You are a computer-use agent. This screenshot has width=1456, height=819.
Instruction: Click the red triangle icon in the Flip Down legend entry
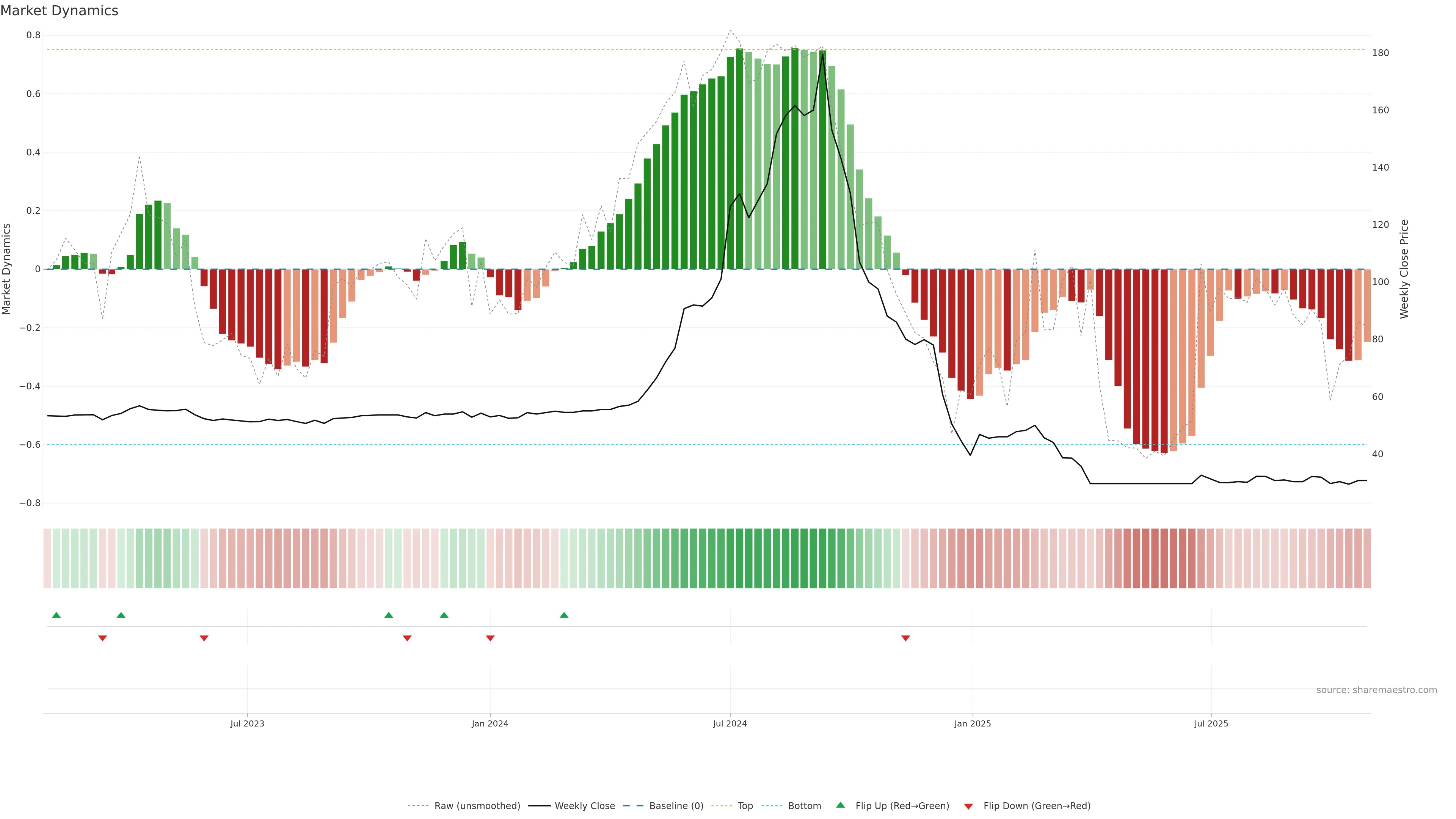tap(968, 806)
